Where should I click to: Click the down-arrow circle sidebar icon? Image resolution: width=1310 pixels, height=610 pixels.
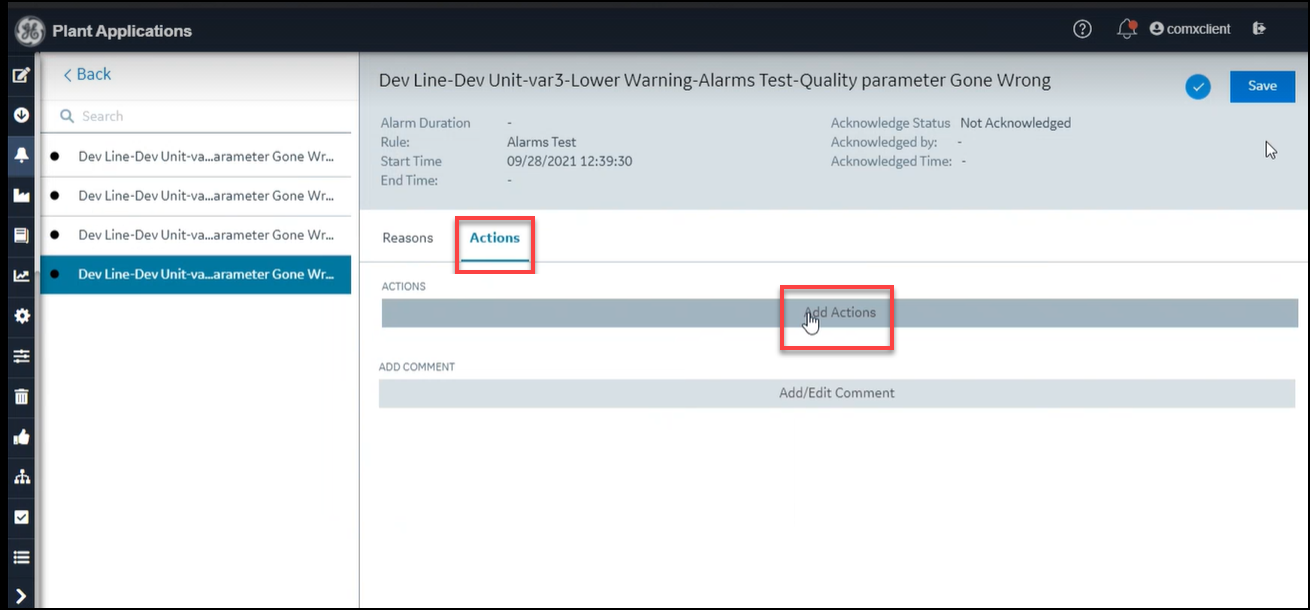(21, 116)
